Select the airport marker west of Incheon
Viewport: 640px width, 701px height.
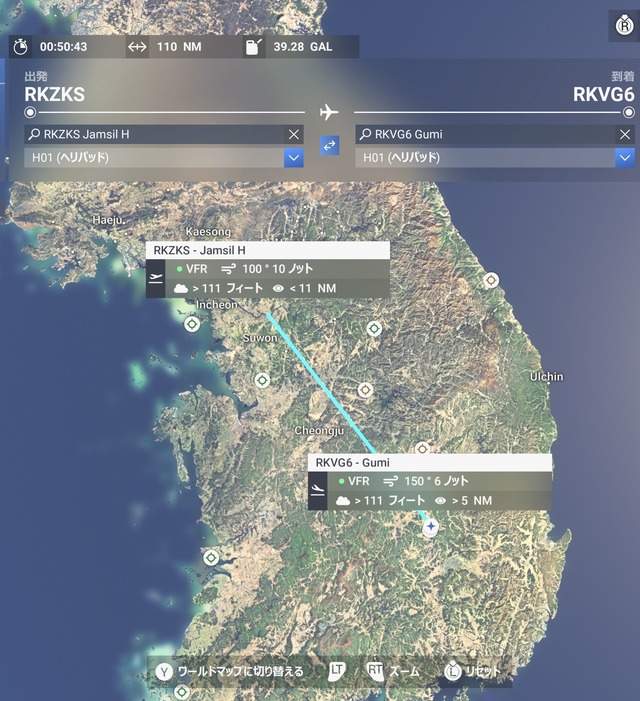tap(192, 324)
